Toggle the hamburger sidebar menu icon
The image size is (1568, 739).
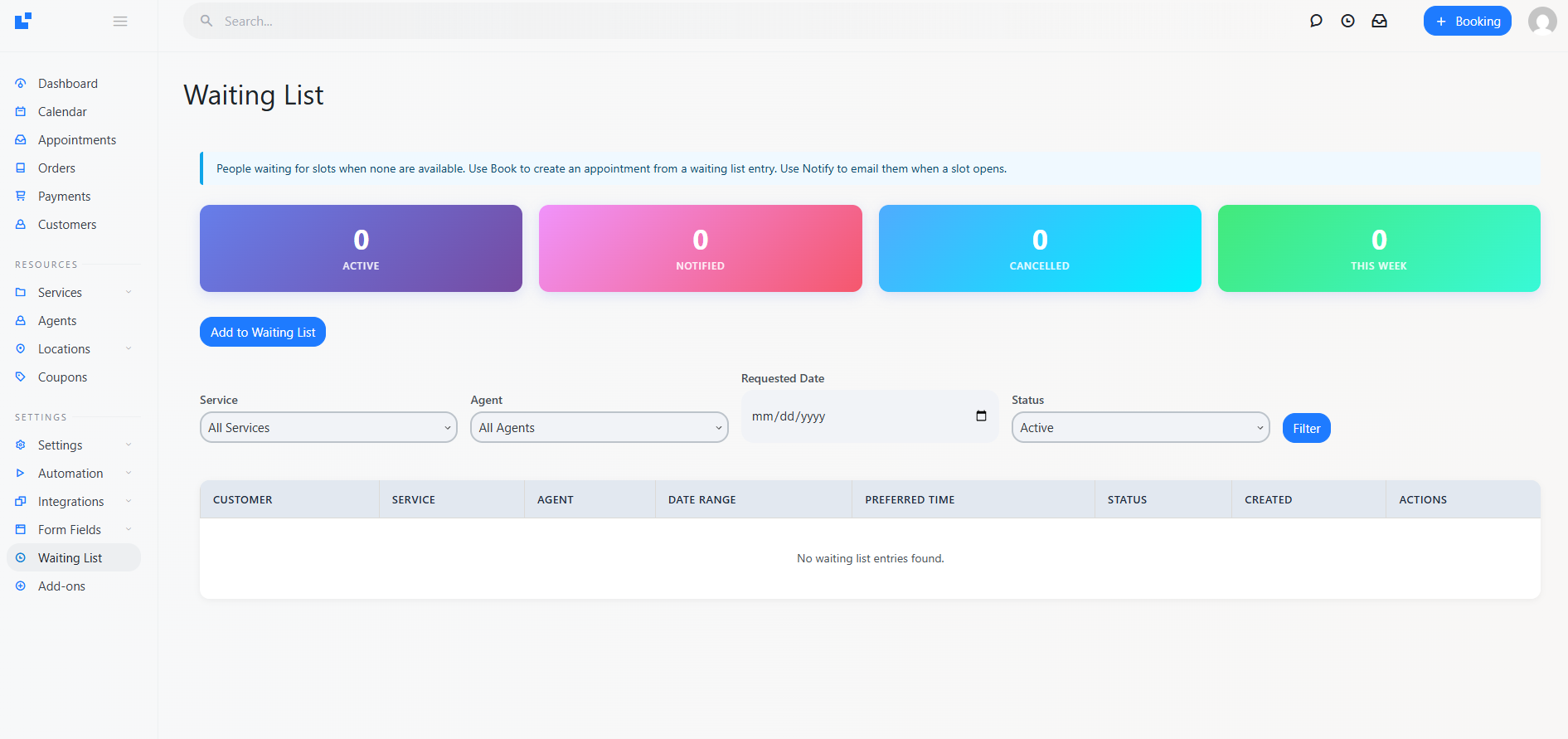(120, 21)
